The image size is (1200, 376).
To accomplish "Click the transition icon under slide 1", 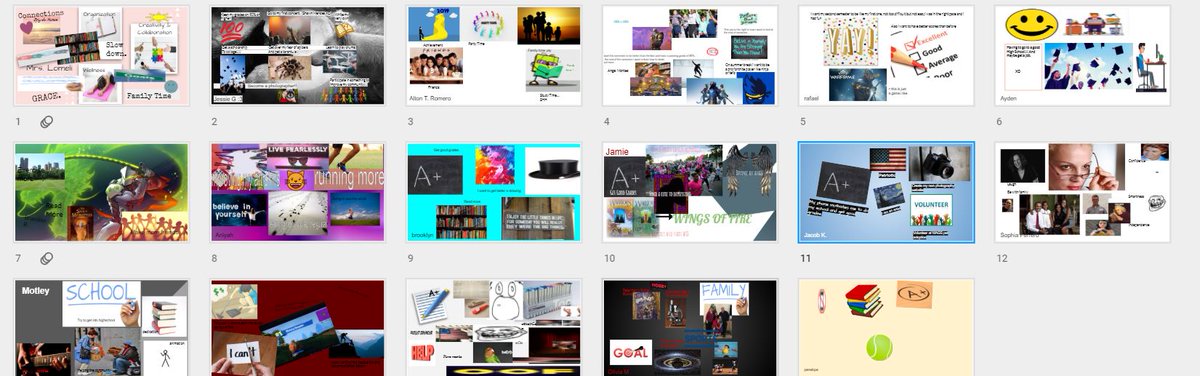I will click(x=46, y=122).
